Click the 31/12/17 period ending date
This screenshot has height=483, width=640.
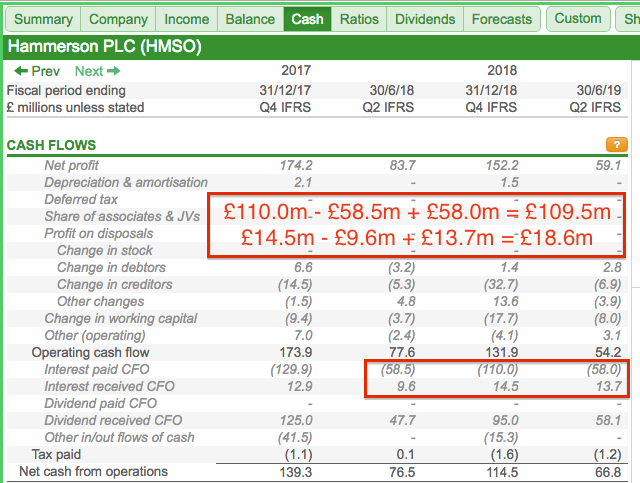click(285, 90)
